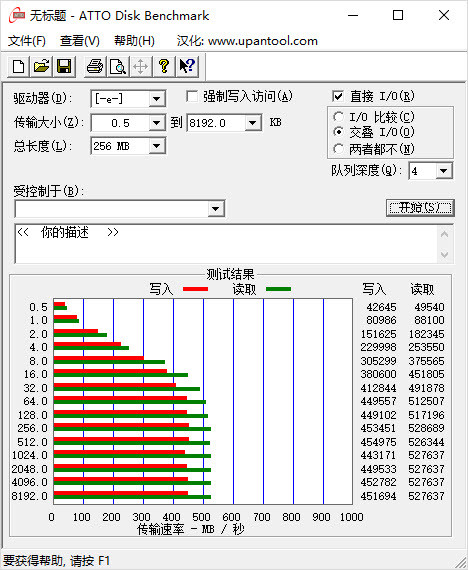
Task: Click the ATTO app icon in title bar
Action: click(x=17, y=16)
